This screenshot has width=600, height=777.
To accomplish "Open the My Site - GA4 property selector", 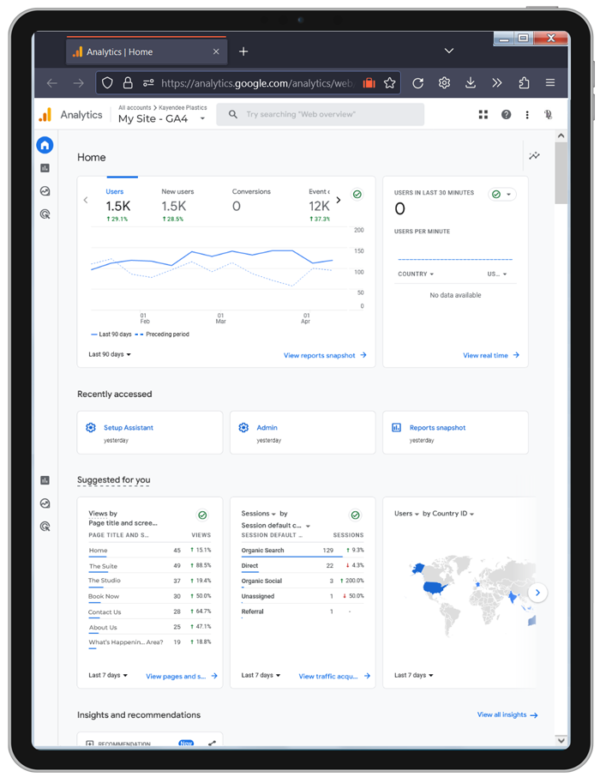I will coord(162,118).
